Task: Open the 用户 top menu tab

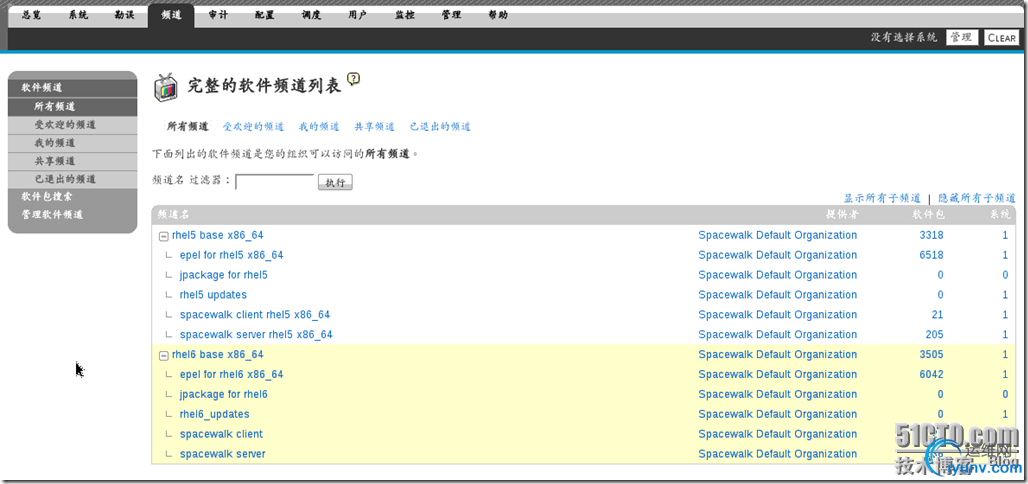Action: click(x=358, y=15)
